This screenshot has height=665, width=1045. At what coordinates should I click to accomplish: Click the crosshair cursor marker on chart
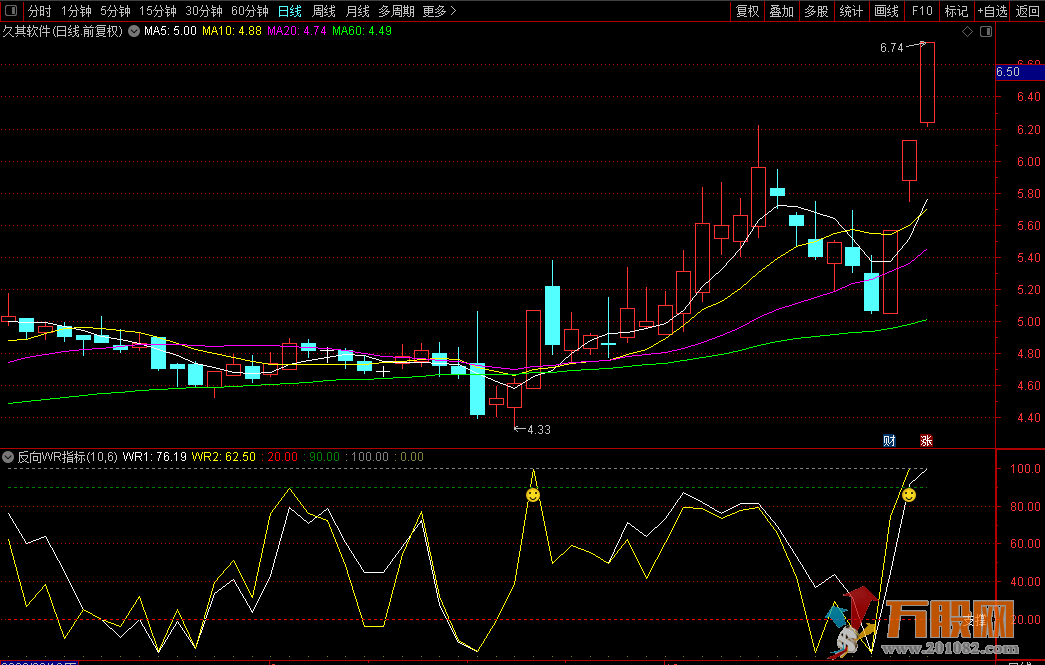pyautogui.click(x=383, y=372)
